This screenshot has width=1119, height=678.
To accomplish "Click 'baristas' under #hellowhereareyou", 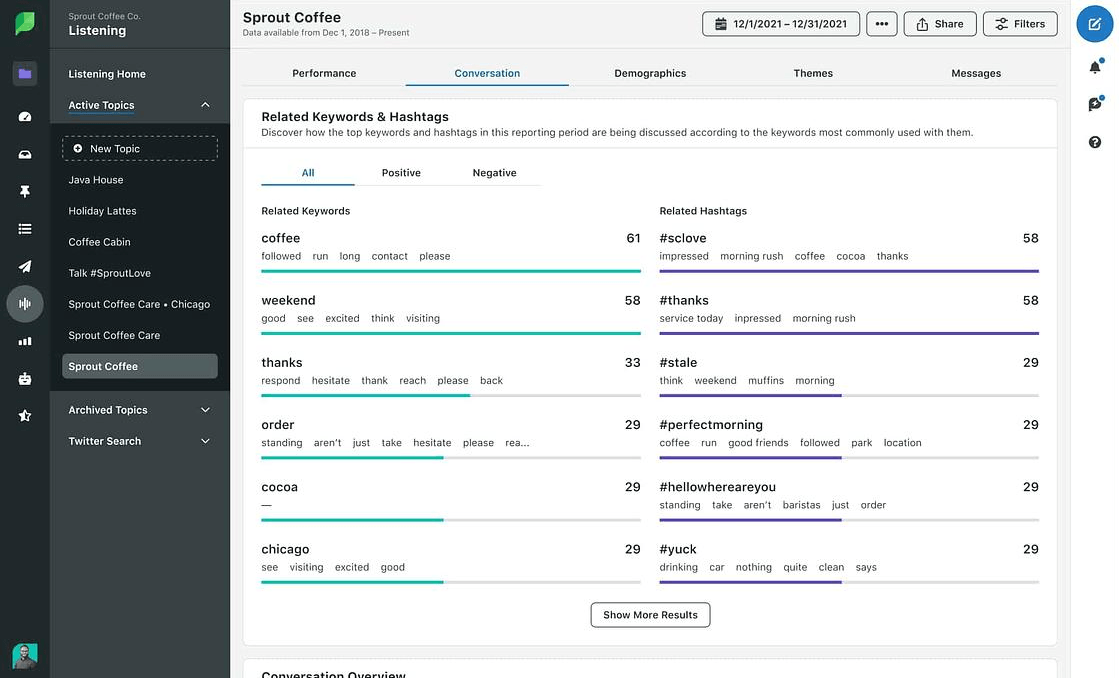I will click(x=801, y=505).
